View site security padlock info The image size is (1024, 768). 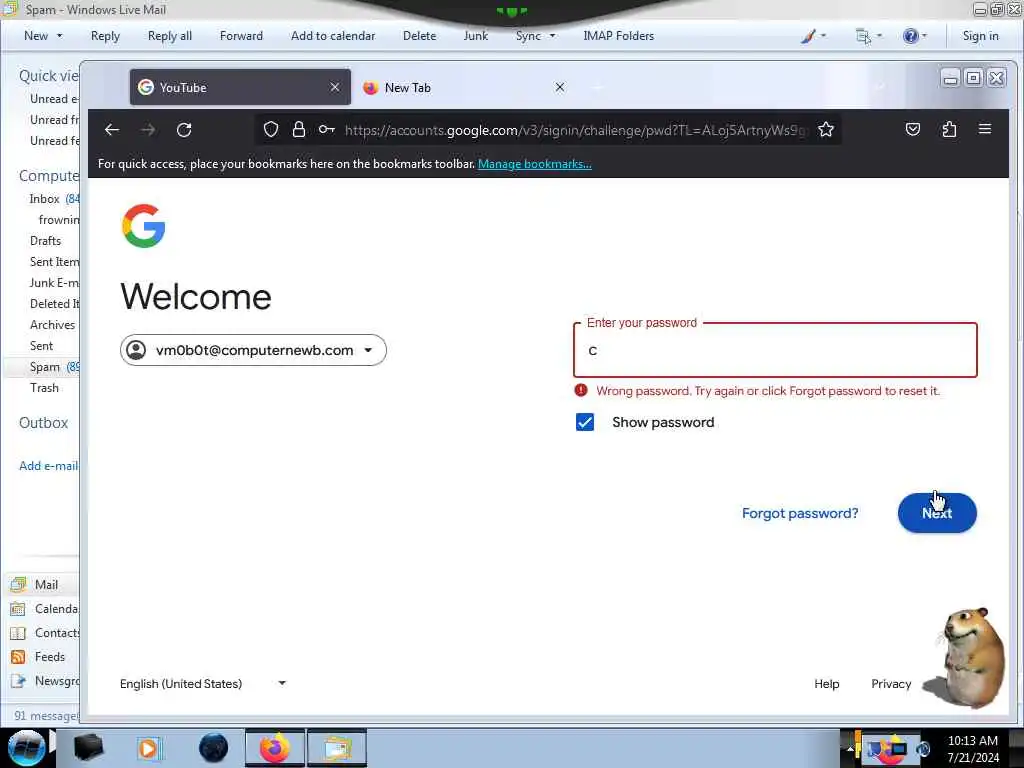[x=298, y=130]
